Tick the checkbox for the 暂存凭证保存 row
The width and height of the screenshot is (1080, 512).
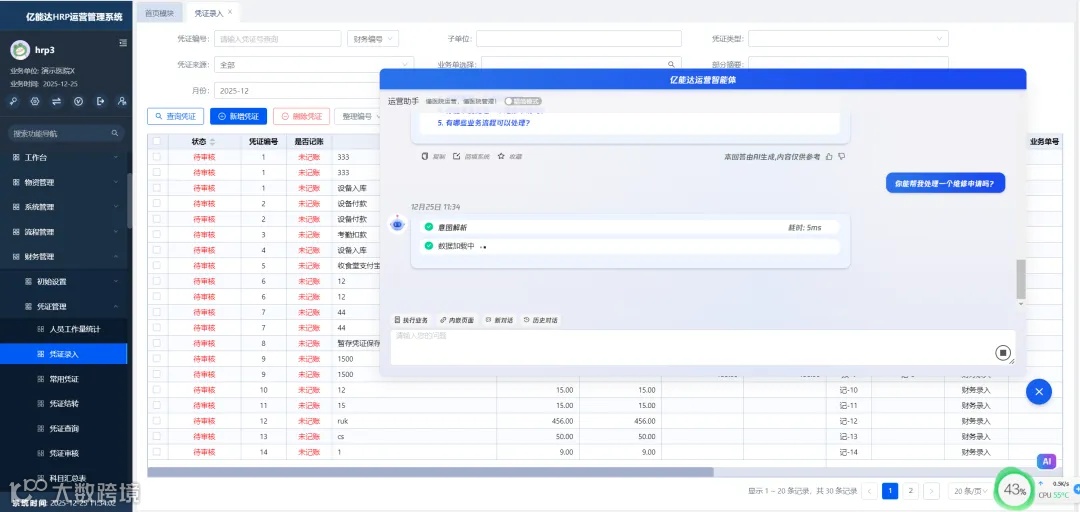coord(157,342)
